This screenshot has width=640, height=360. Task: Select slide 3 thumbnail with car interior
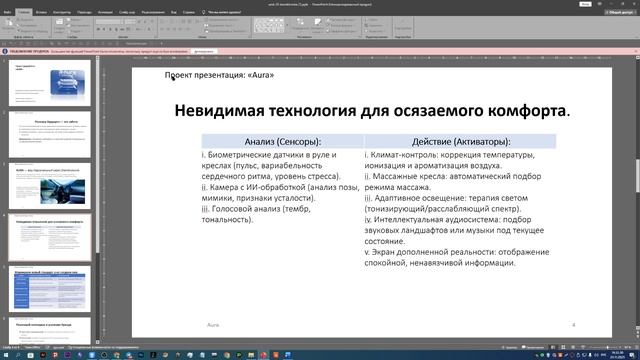click(50, 186)
